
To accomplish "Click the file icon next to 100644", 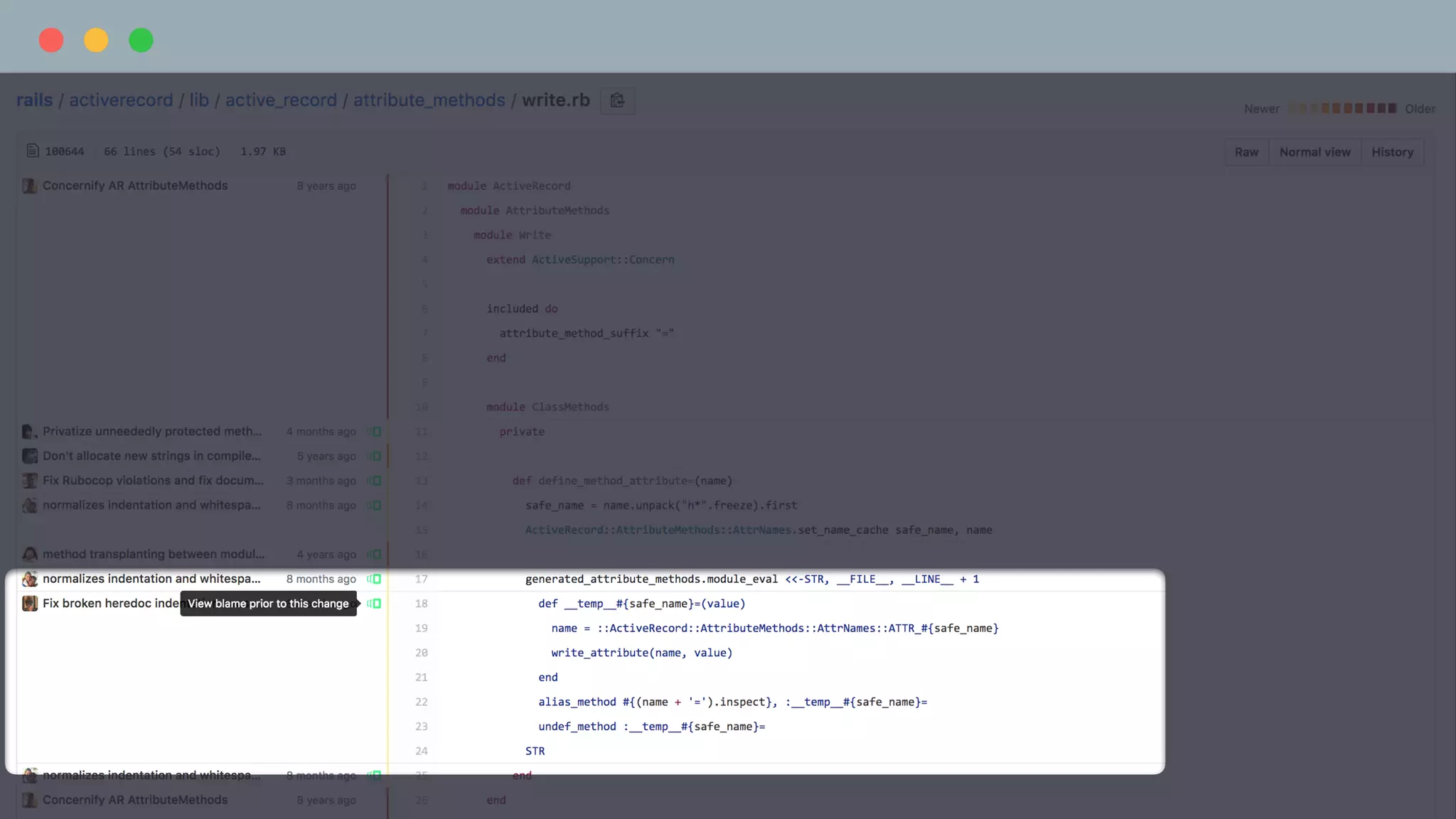I will click(x=32, y=151).
